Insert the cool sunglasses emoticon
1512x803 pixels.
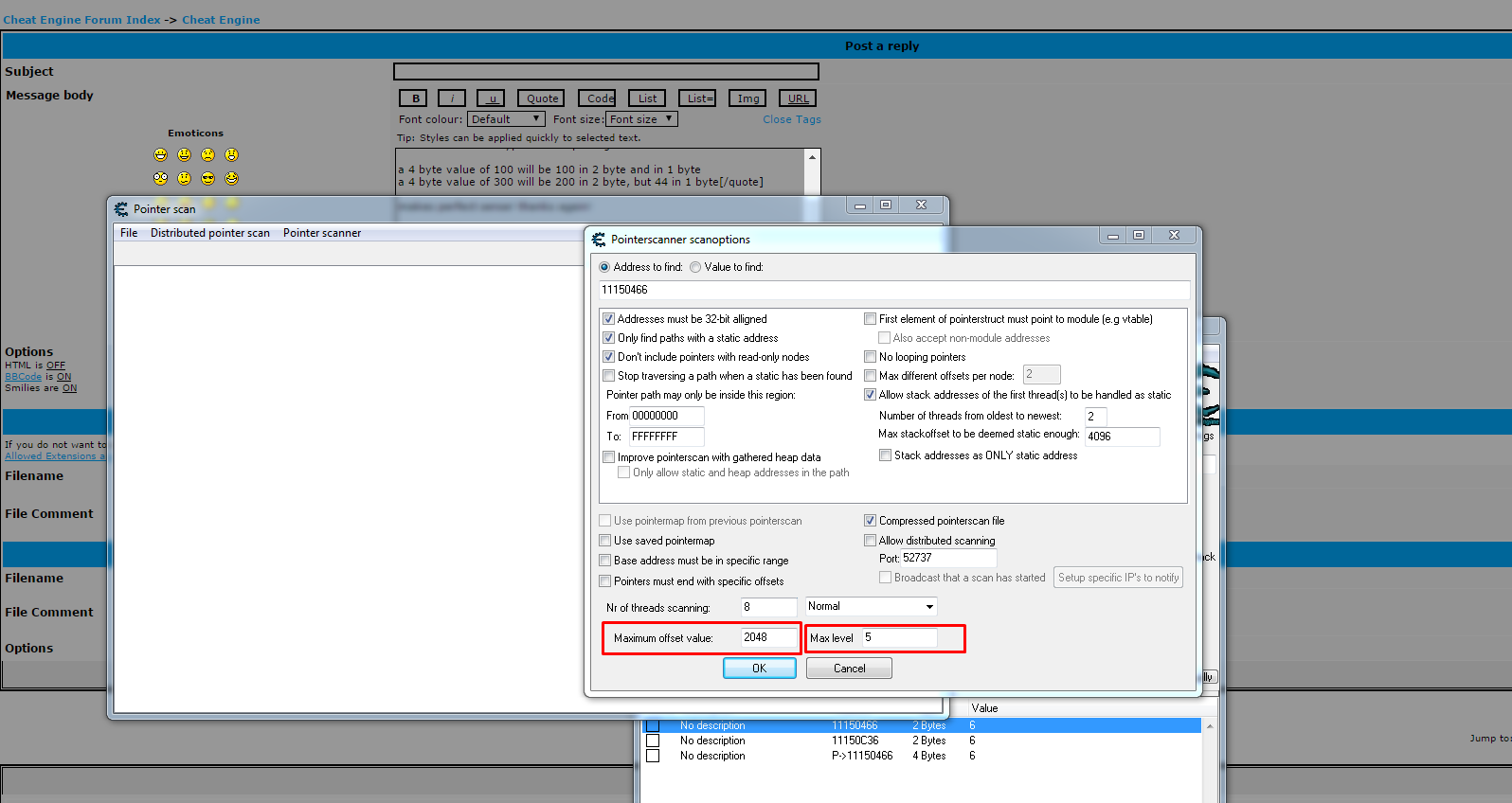click(x=207, y=178)
